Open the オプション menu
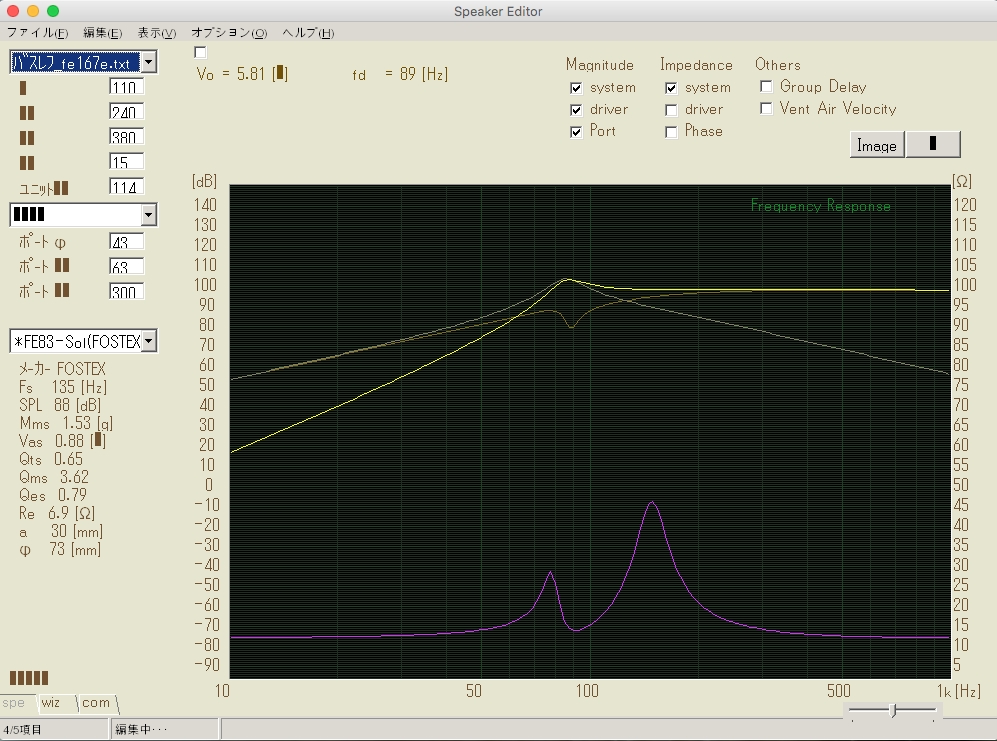The image size is (997, 741). pos(229,33)
